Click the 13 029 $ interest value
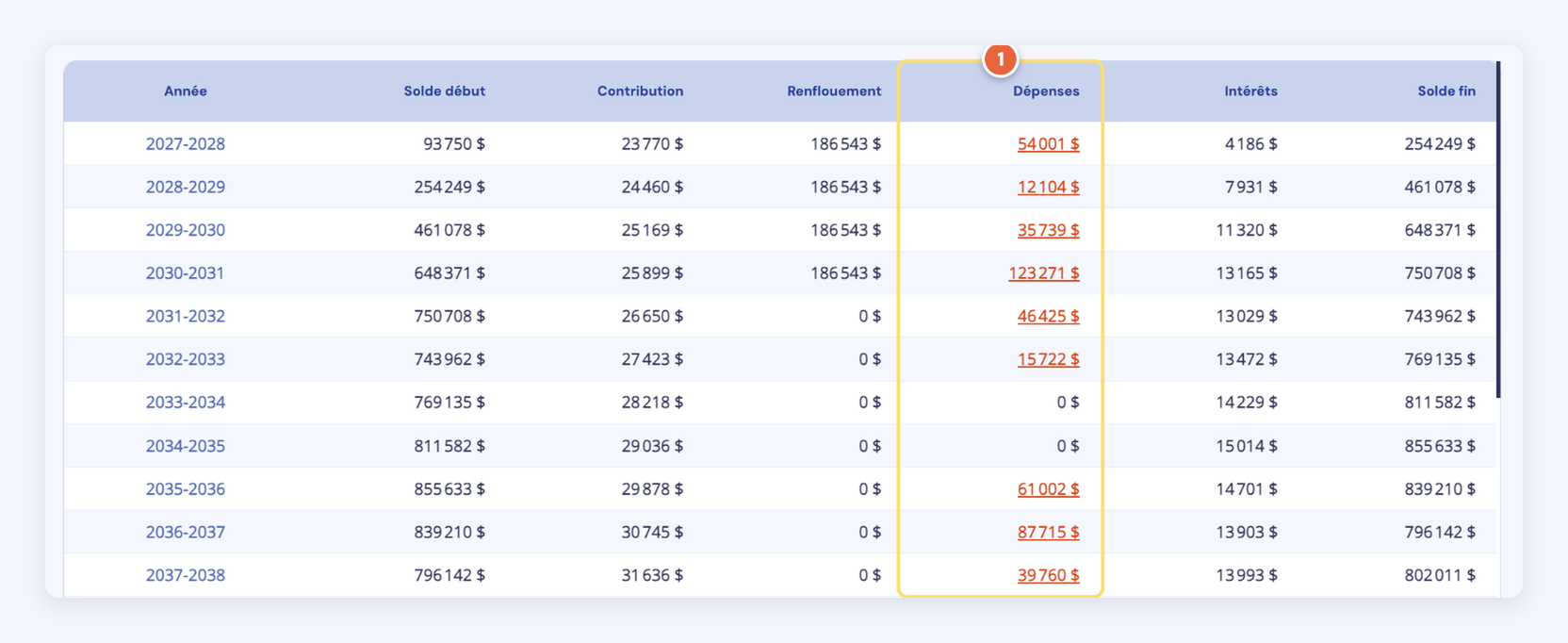Screen dimensions: 1568x643 coord(1247,316)
